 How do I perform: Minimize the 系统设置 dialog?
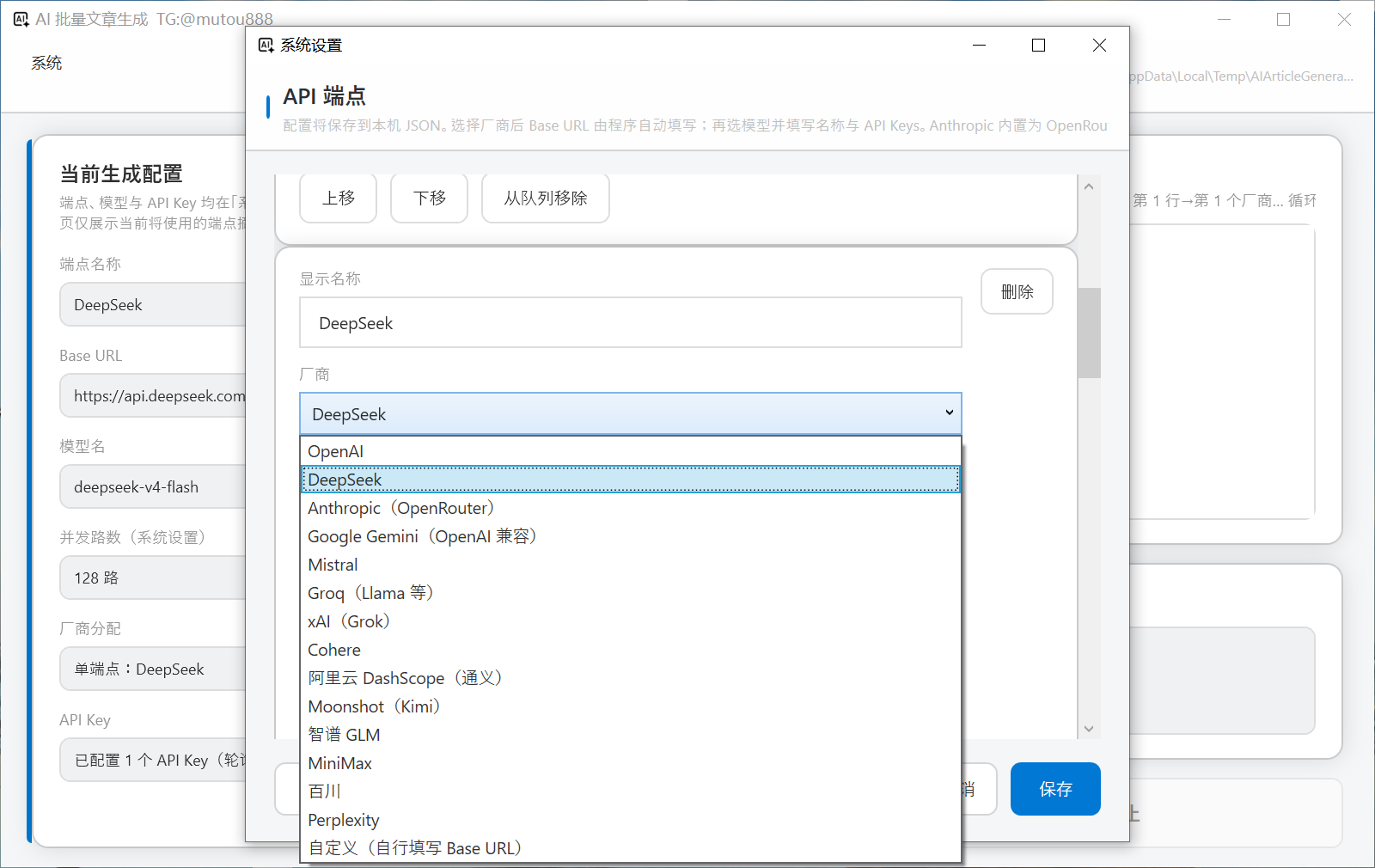coord(979,46)
